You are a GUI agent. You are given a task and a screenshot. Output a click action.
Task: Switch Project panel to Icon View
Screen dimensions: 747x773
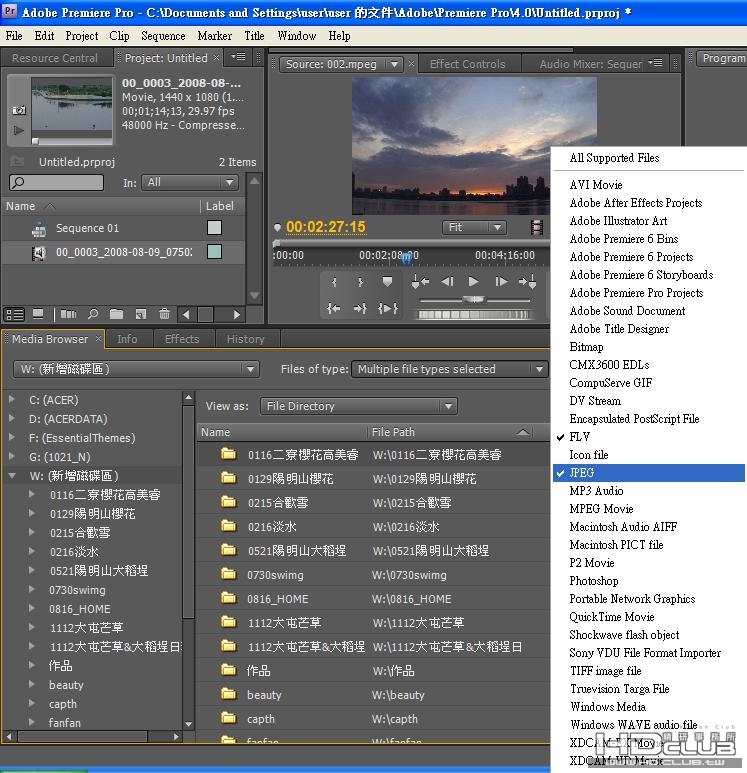[38, 314]
